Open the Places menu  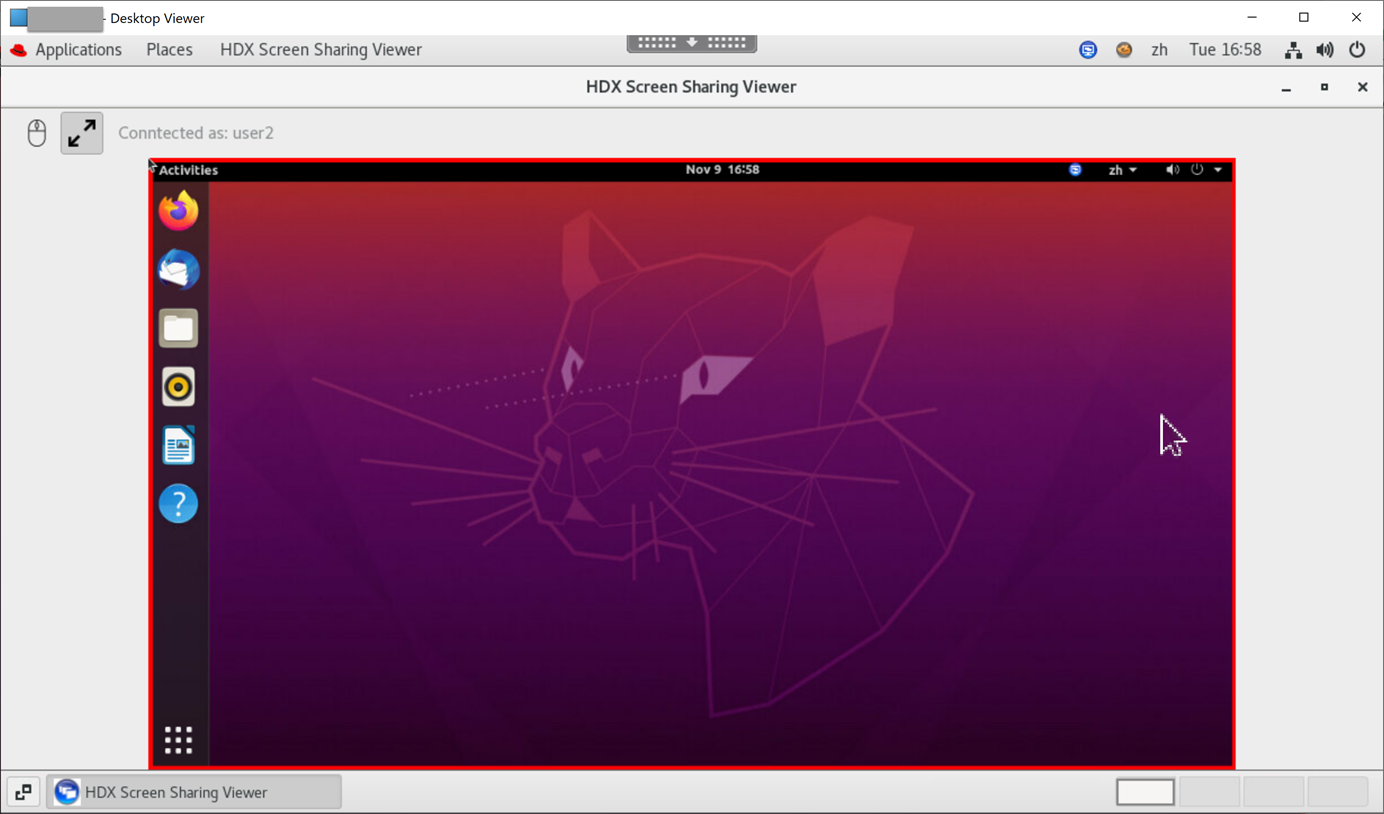169,50
